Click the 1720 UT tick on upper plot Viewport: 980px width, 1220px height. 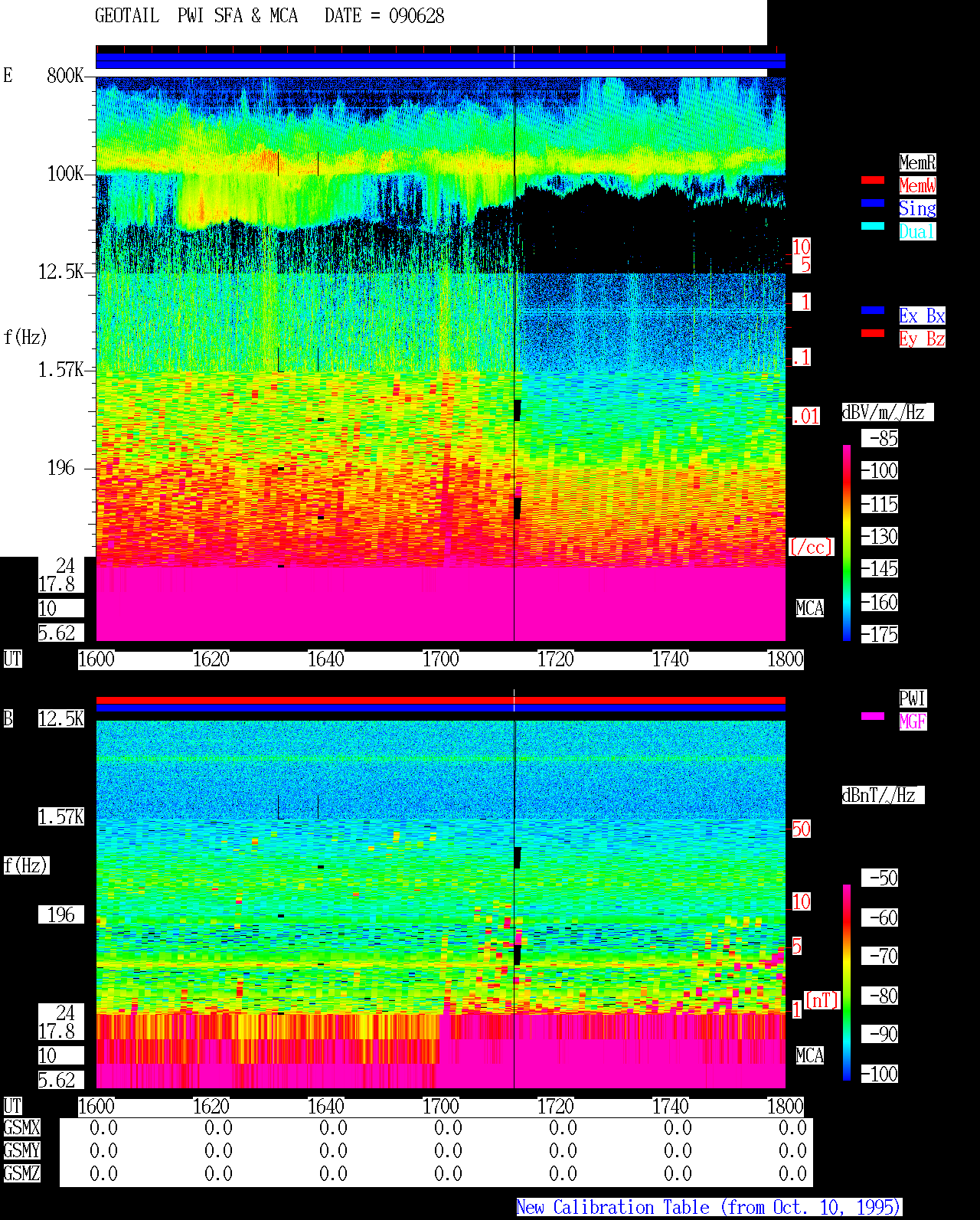point(555,659)
